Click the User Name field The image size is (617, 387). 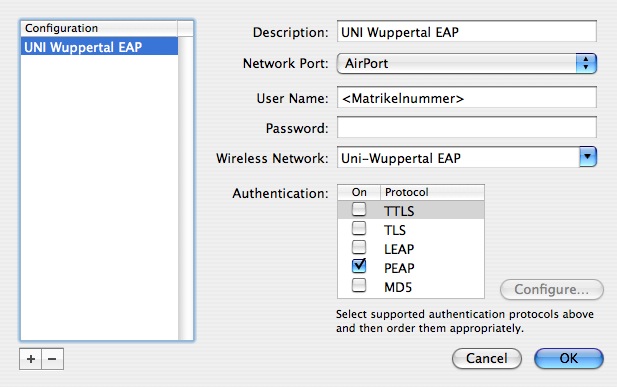(467, 97)
